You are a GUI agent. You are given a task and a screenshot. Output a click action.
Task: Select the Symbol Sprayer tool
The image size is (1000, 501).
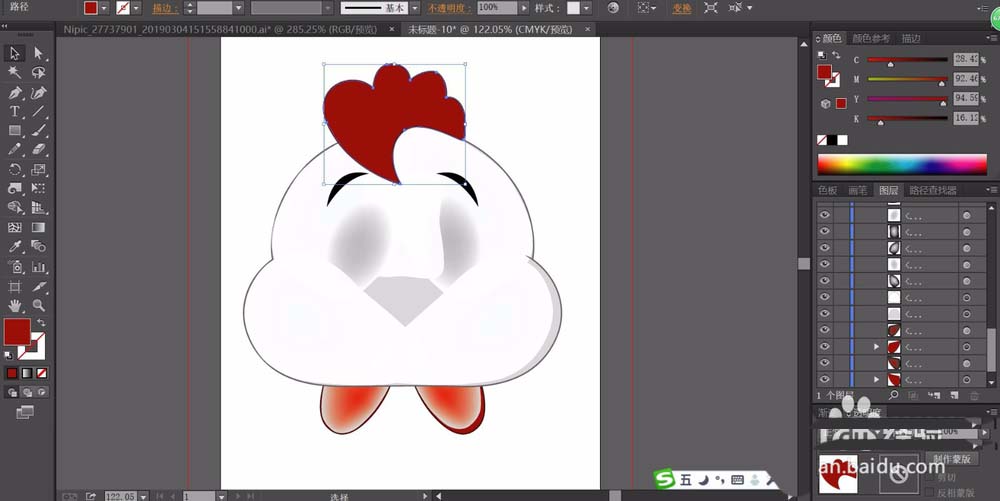(x=15, y=266)
